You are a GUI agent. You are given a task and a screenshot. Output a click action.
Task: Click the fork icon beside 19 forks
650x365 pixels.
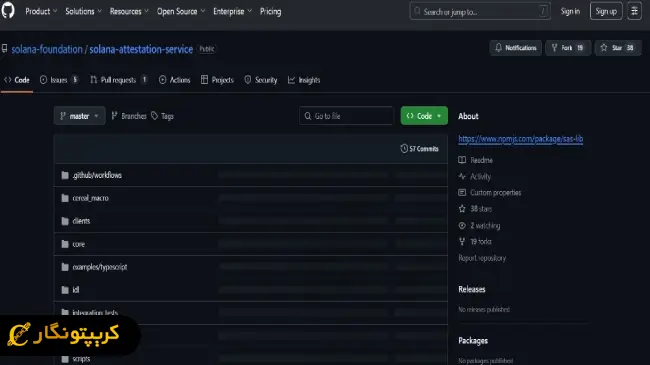point(462,241)
